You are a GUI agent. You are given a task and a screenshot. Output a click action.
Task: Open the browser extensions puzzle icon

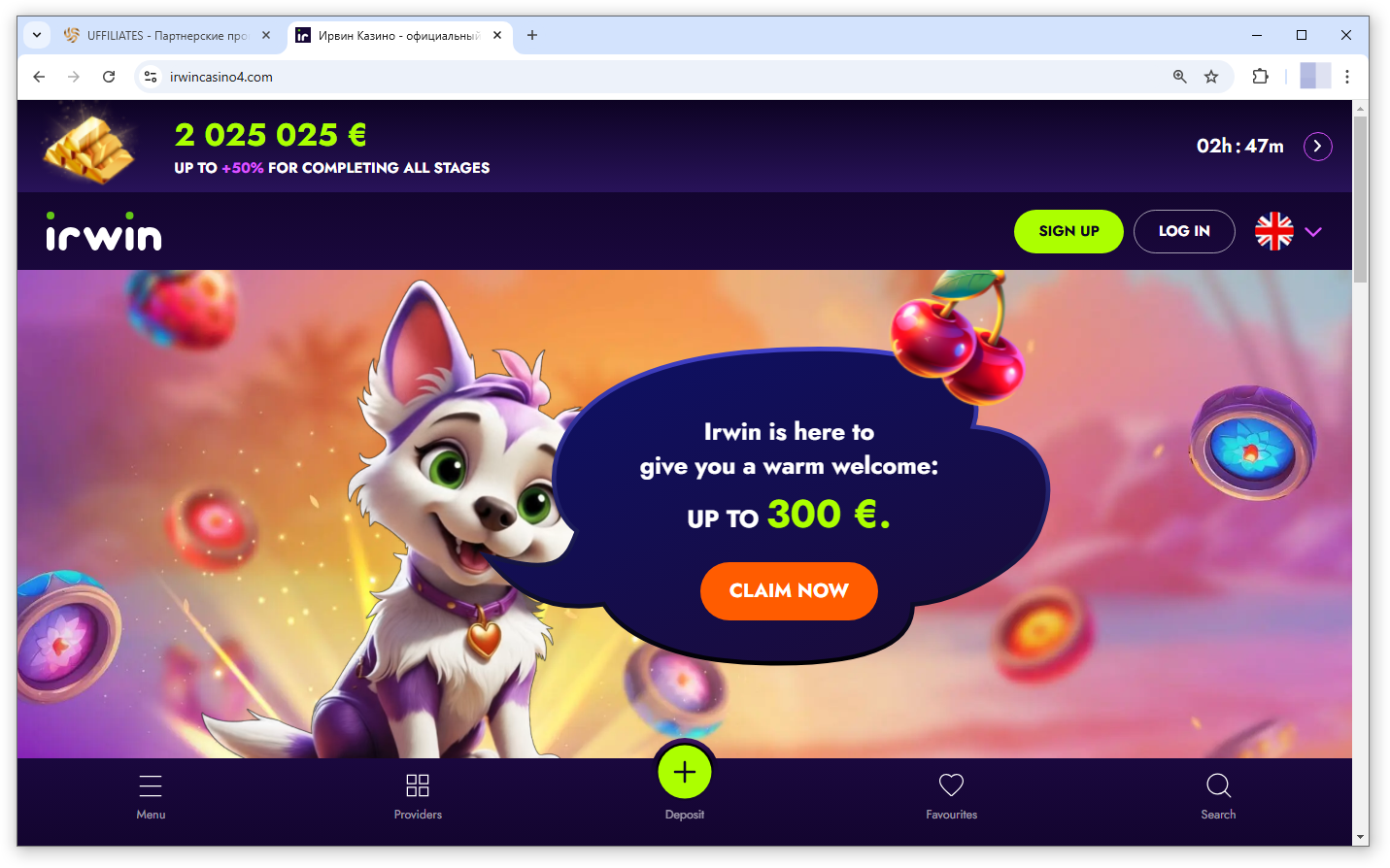(1261, 77)
